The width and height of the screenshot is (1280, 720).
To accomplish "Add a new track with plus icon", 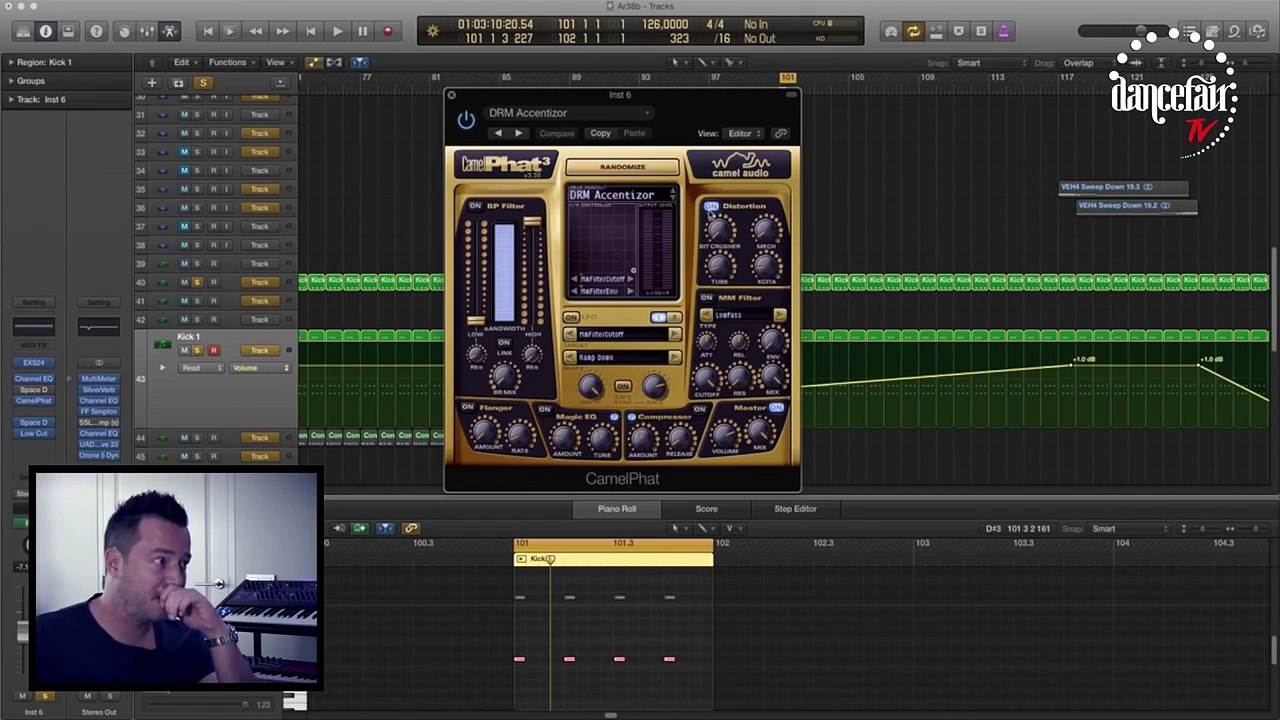I will pyautogui.click(x=152, y=82).
